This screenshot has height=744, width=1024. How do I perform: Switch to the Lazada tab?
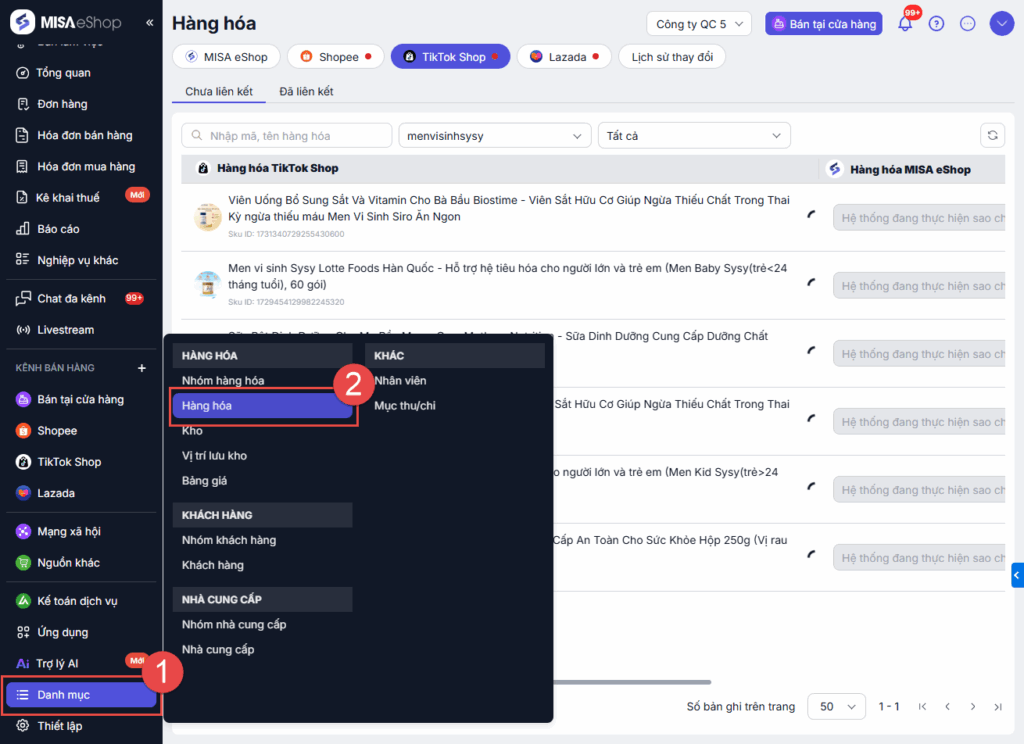[x=564, y=57]
